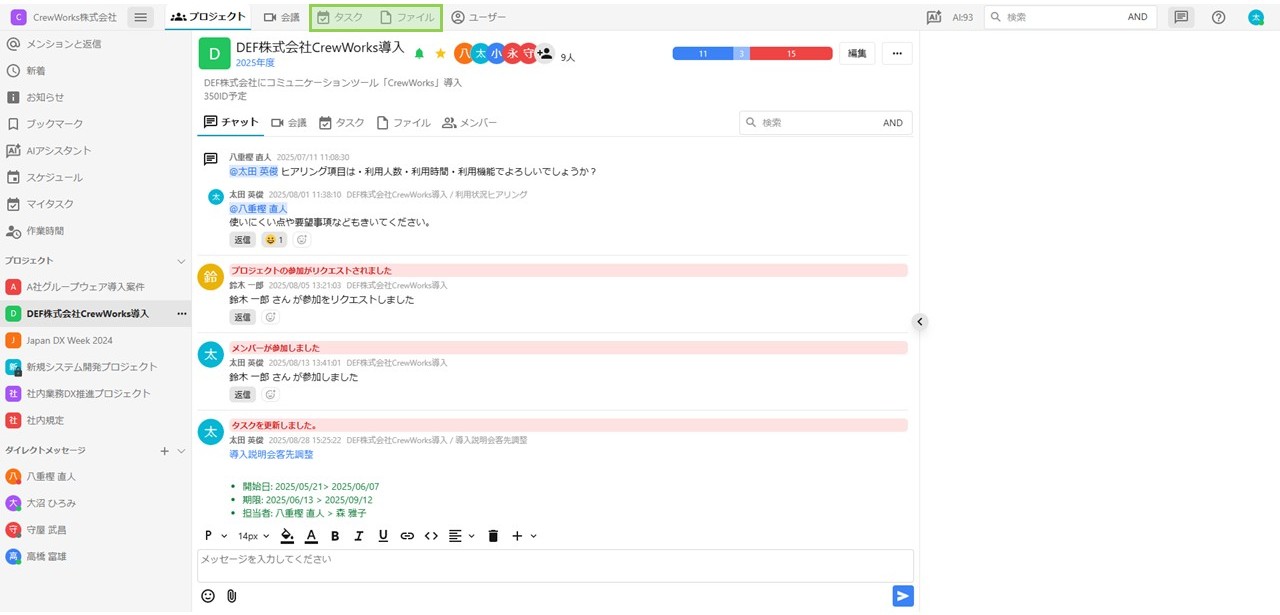
Task: Switch to the top ユーザー tab
Action: [479, 17]
